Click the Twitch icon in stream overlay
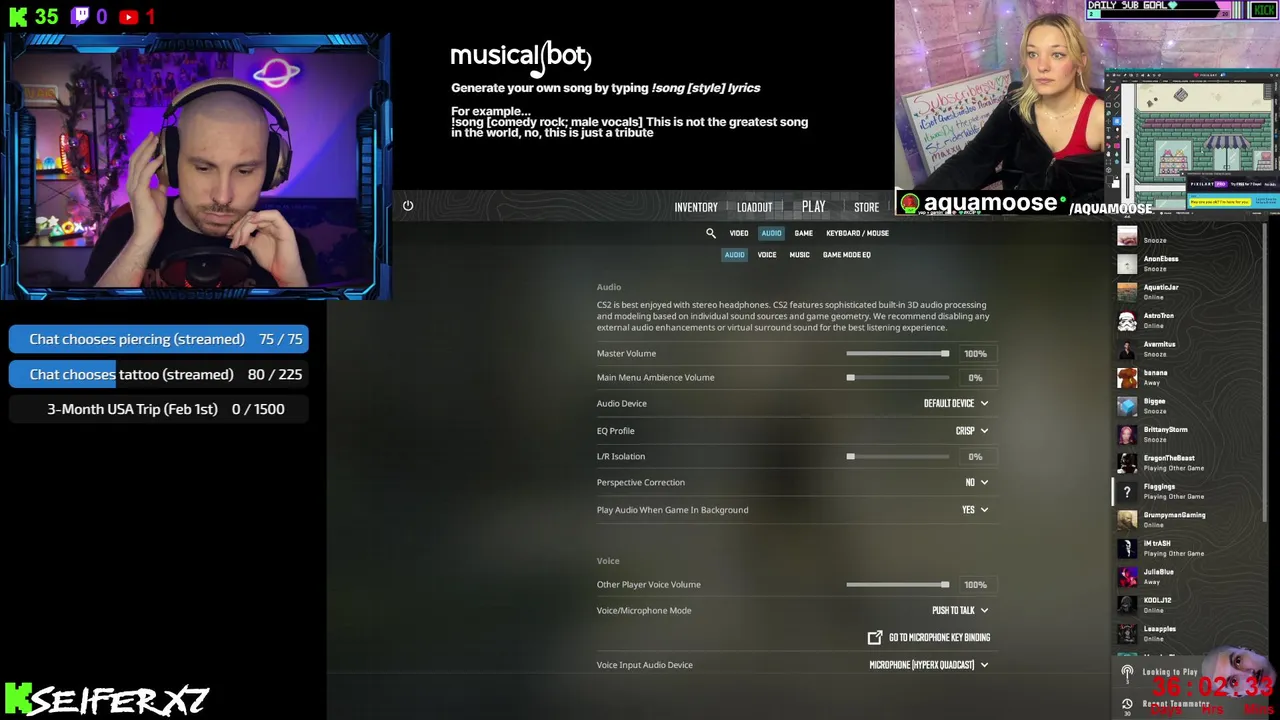1280x720 pixels. click(x=81, y=16)
